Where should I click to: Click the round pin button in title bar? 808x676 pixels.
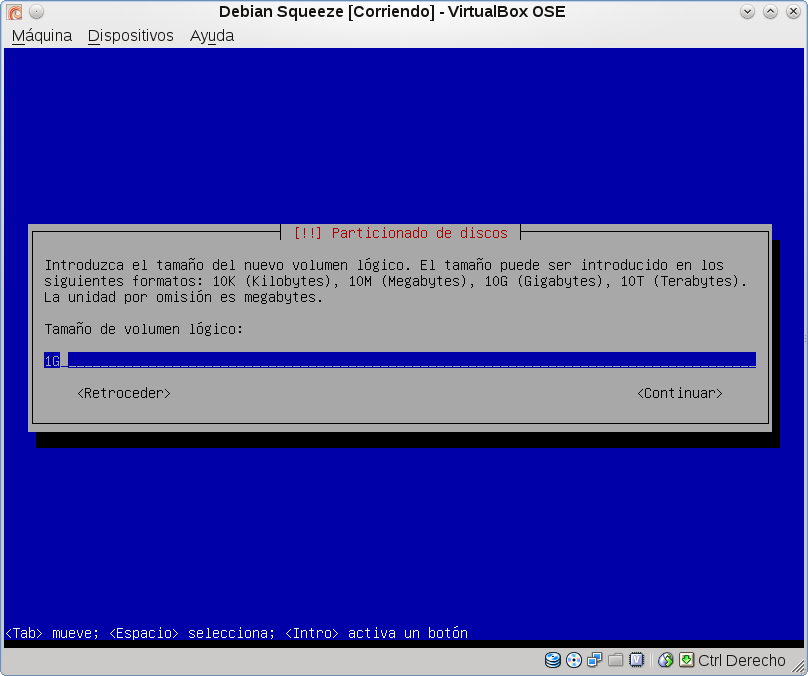pos(36,11)
